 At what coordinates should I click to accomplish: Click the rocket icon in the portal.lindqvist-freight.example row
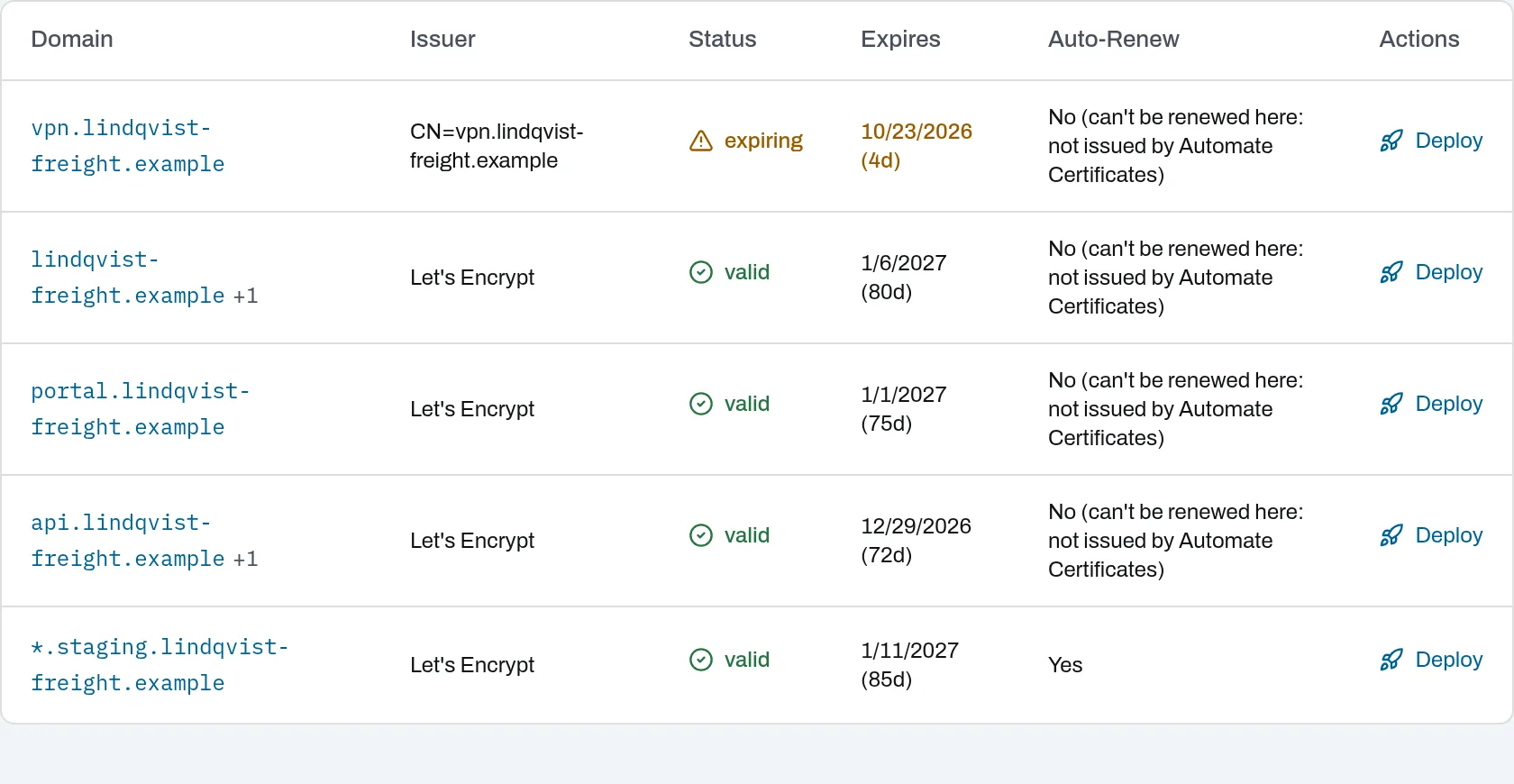(1391, 404)
